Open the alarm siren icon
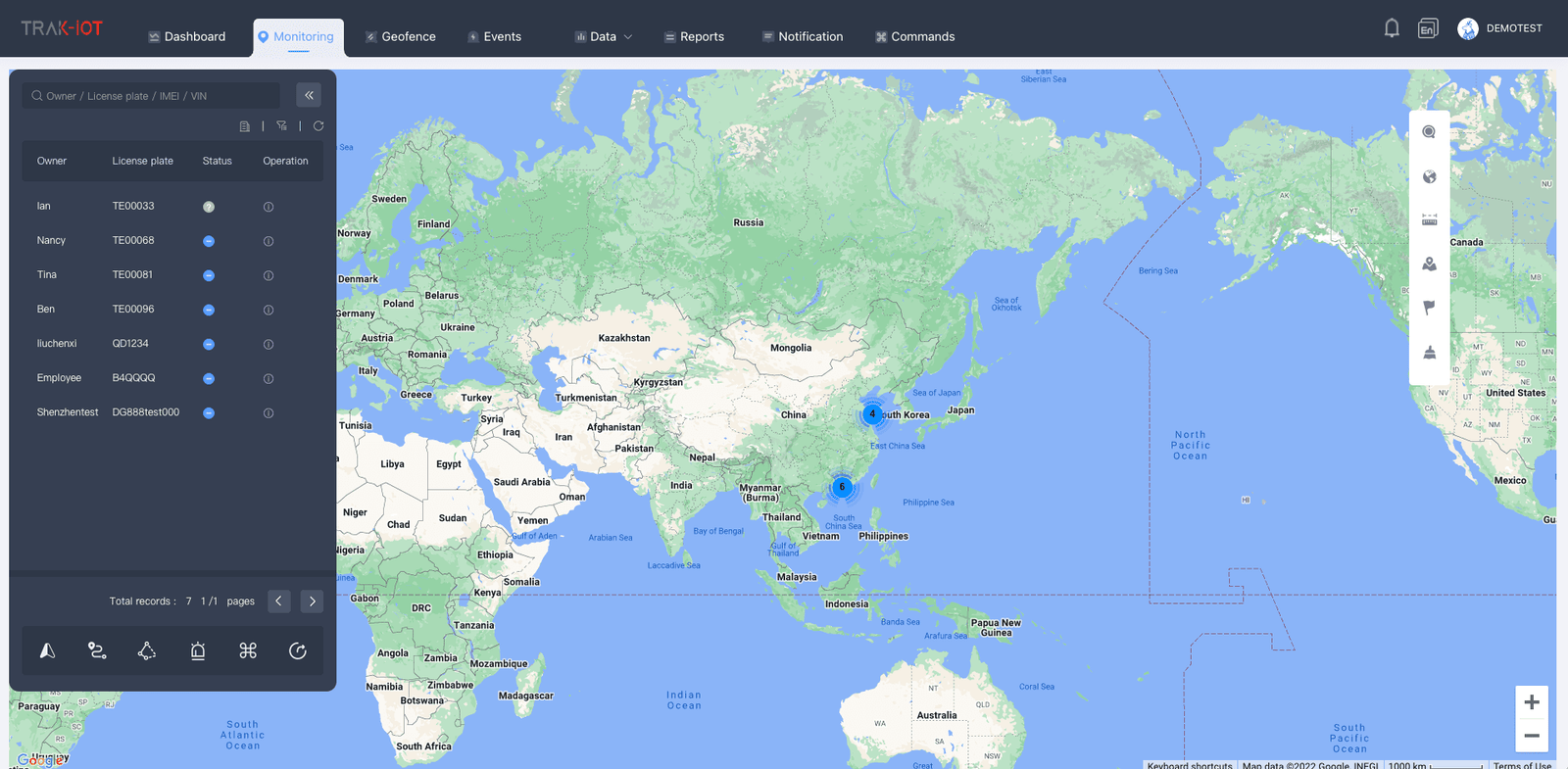Screen dimensions: 1568x769 point(198,650)
